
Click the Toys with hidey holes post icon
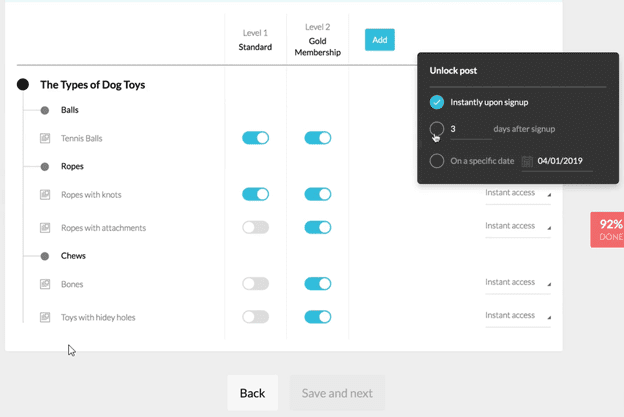(45, 317)
